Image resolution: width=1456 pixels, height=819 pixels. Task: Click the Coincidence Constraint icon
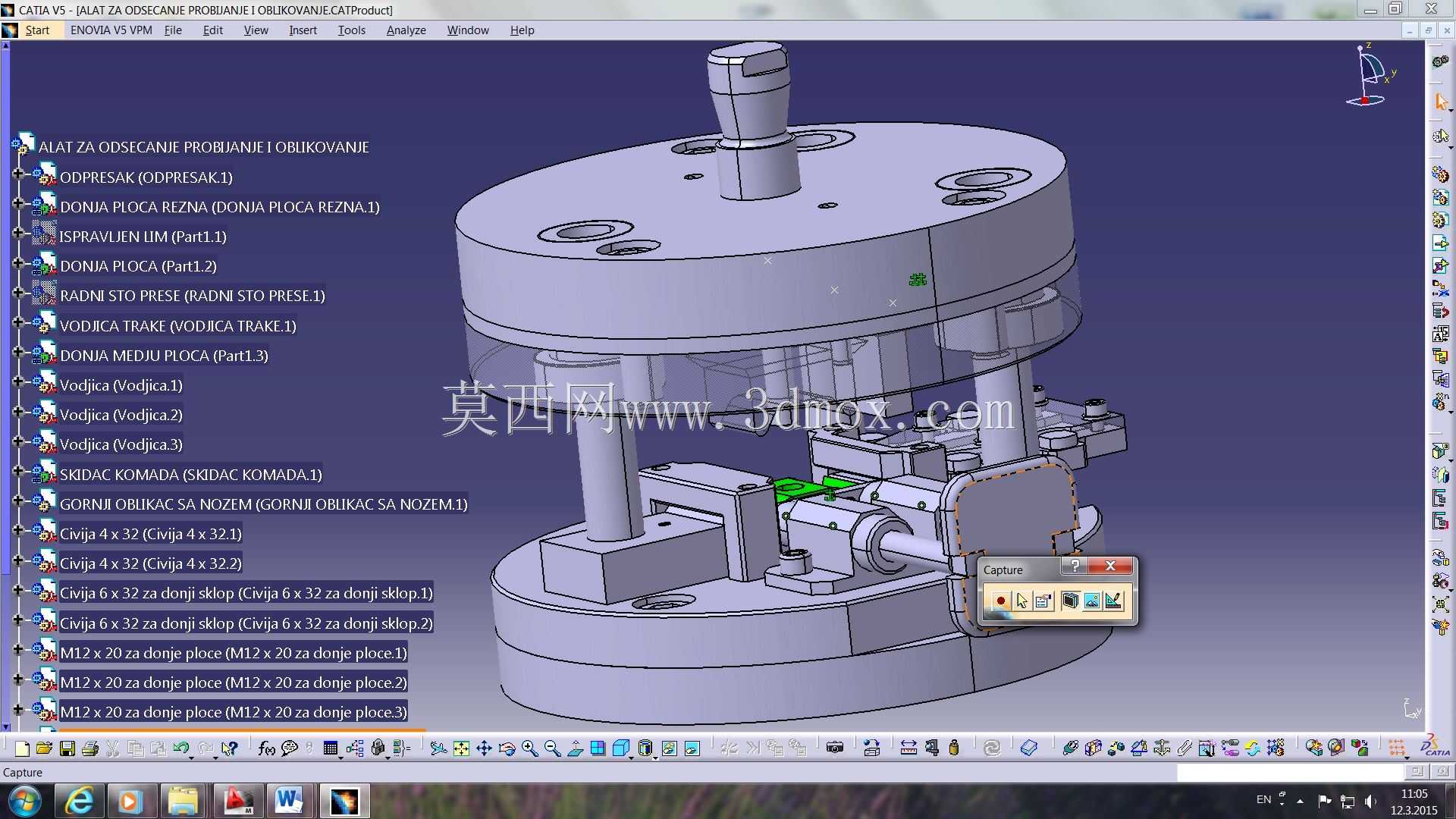pos(1070,748)
